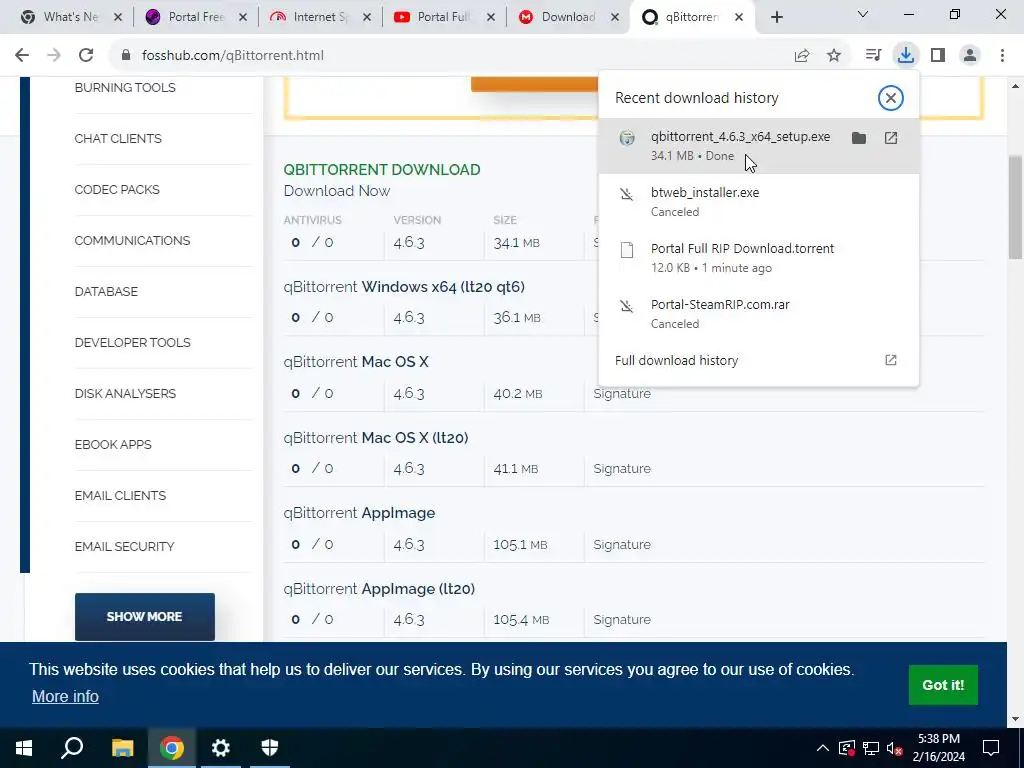This screenshot has width=1024, height=768.
Task: Open CODEC PACKS category
Action: (x=117, y=189)
